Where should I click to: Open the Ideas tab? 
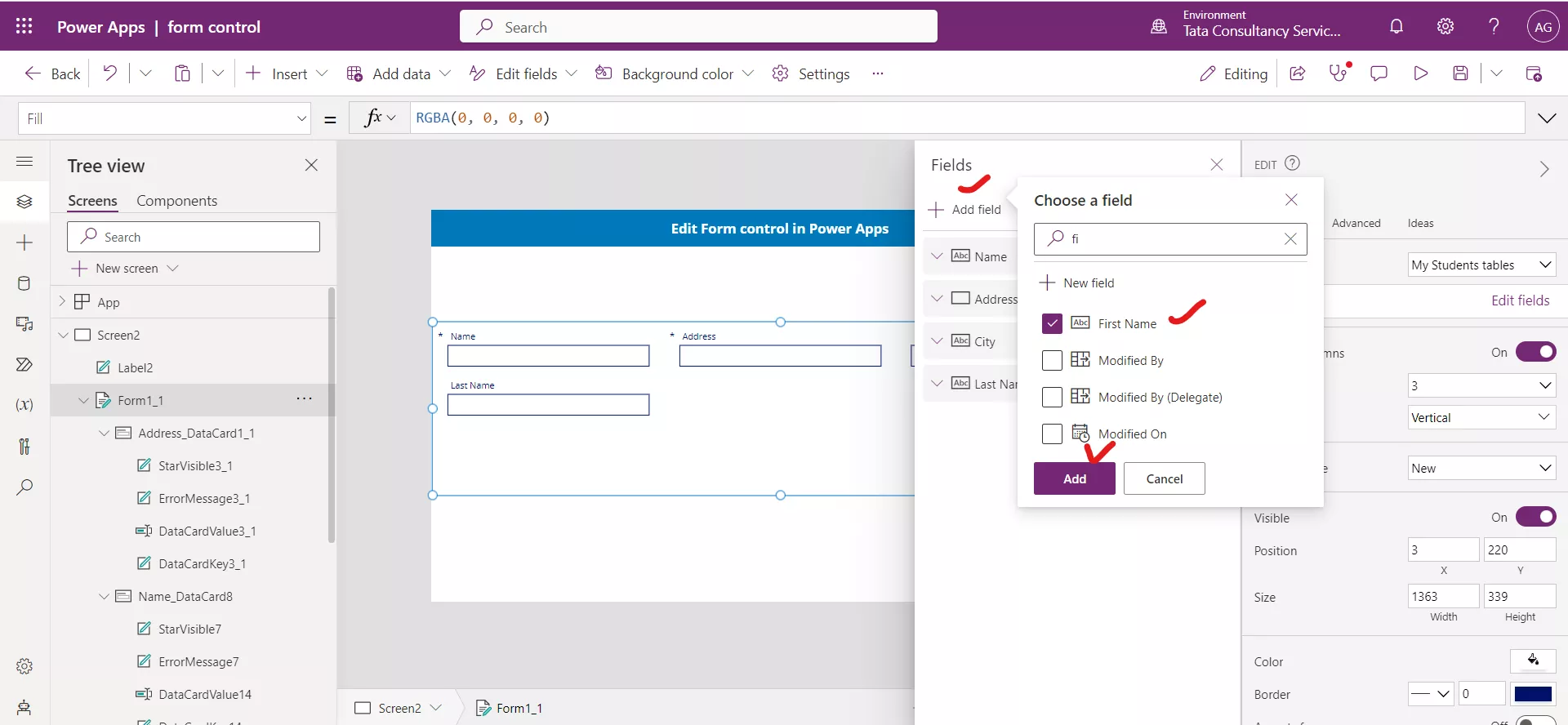pos(1420,223)
